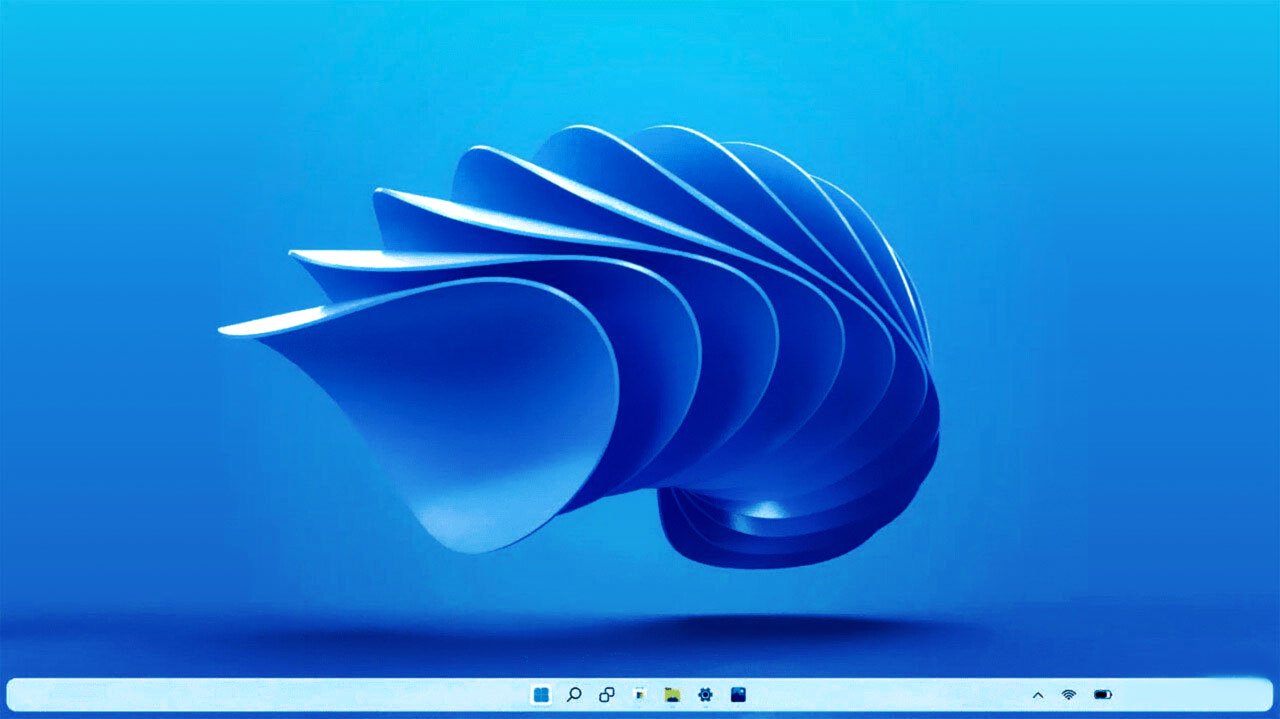Viewport: 1280px width, 719px height.
Task: Click the battery icon in the system tray
Action: (x=1102, y=694)
